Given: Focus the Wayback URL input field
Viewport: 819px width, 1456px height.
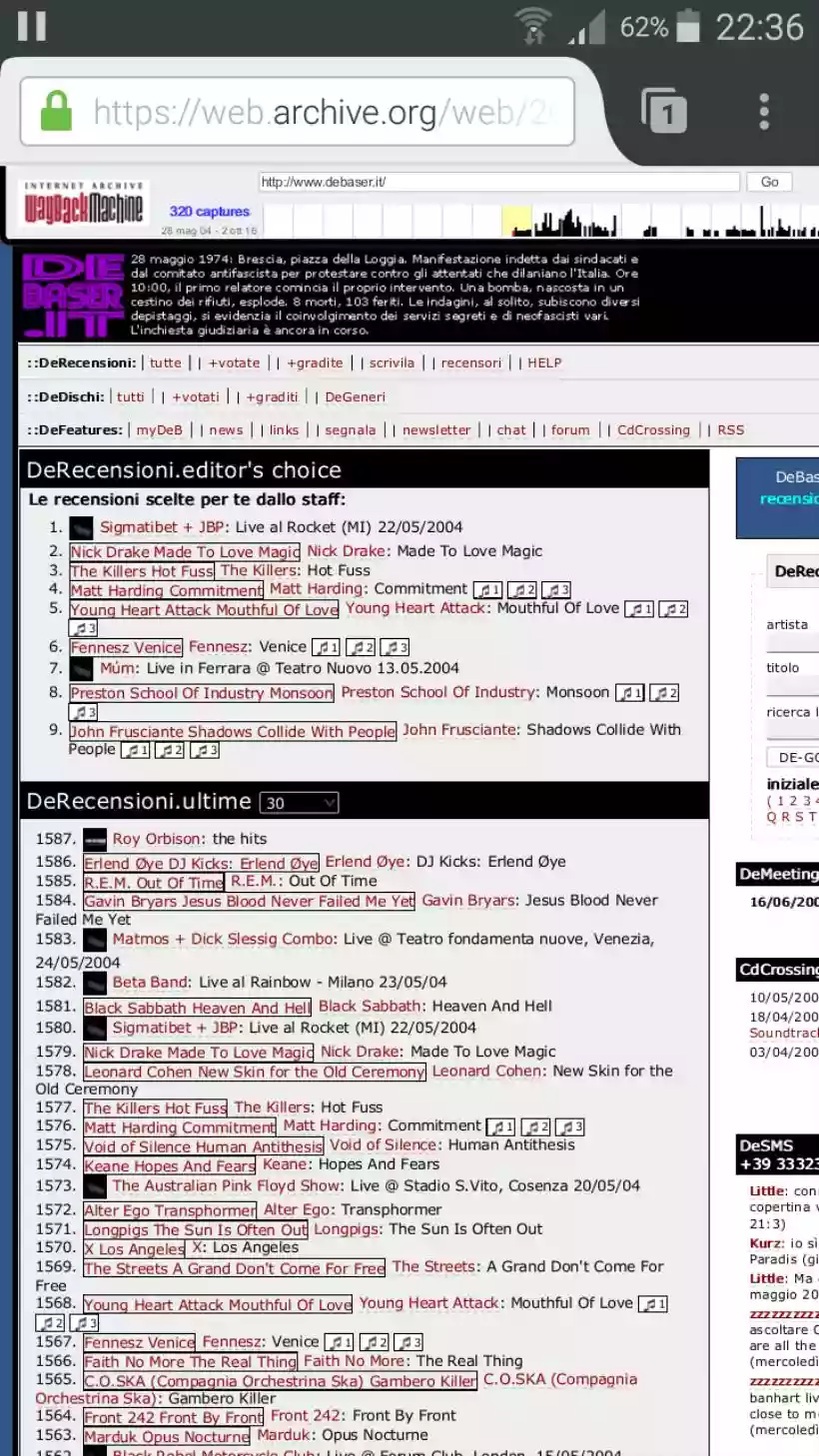Looking at the screenshot, I should coord(499,182).
